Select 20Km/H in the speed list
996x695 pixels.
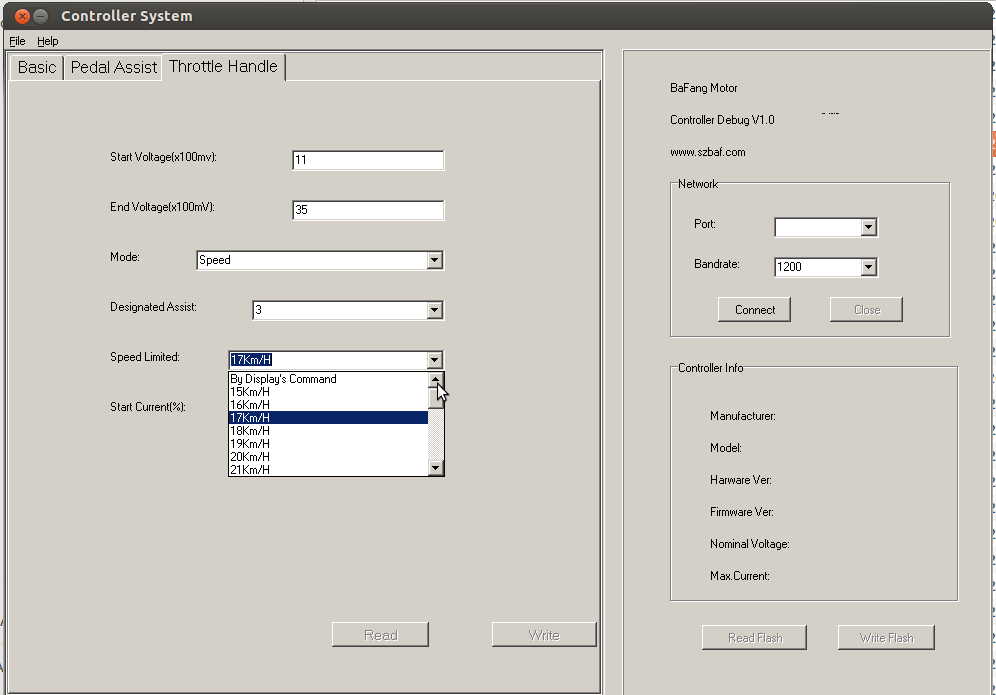click(x=328, y=457)
